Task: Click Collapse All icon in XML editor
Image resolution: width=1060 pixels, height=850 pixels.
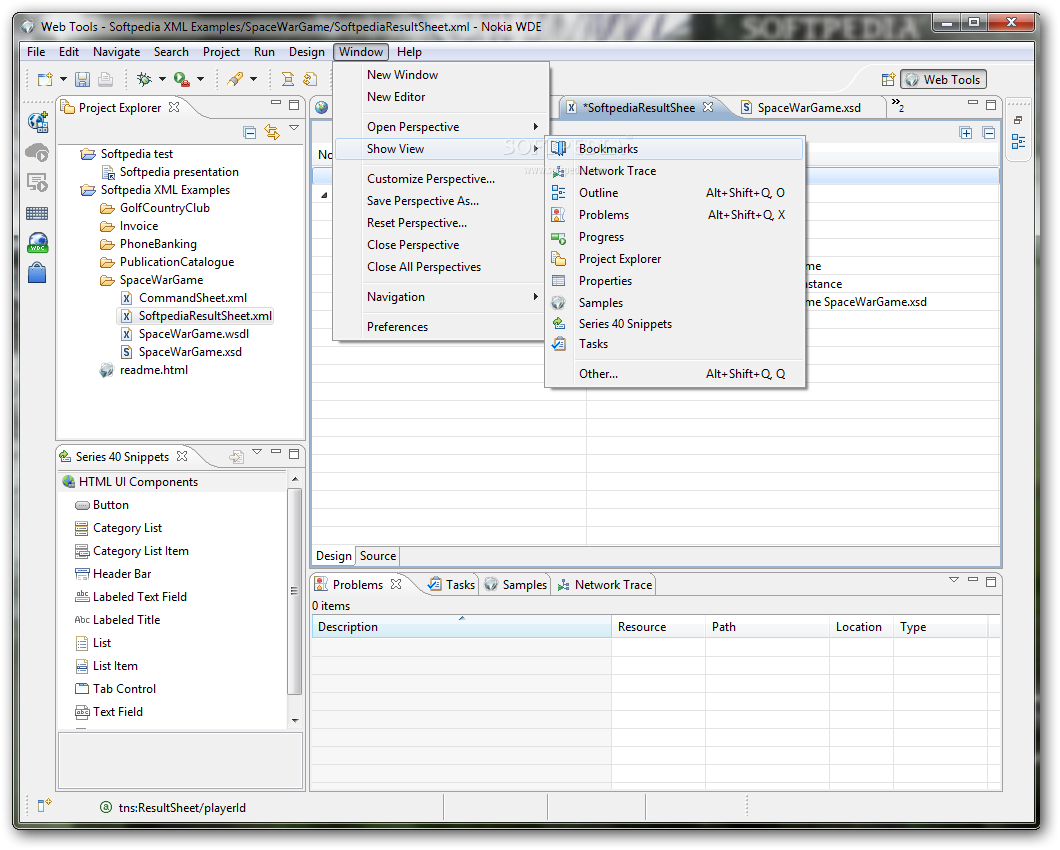Action: click(x=988, y=133)
